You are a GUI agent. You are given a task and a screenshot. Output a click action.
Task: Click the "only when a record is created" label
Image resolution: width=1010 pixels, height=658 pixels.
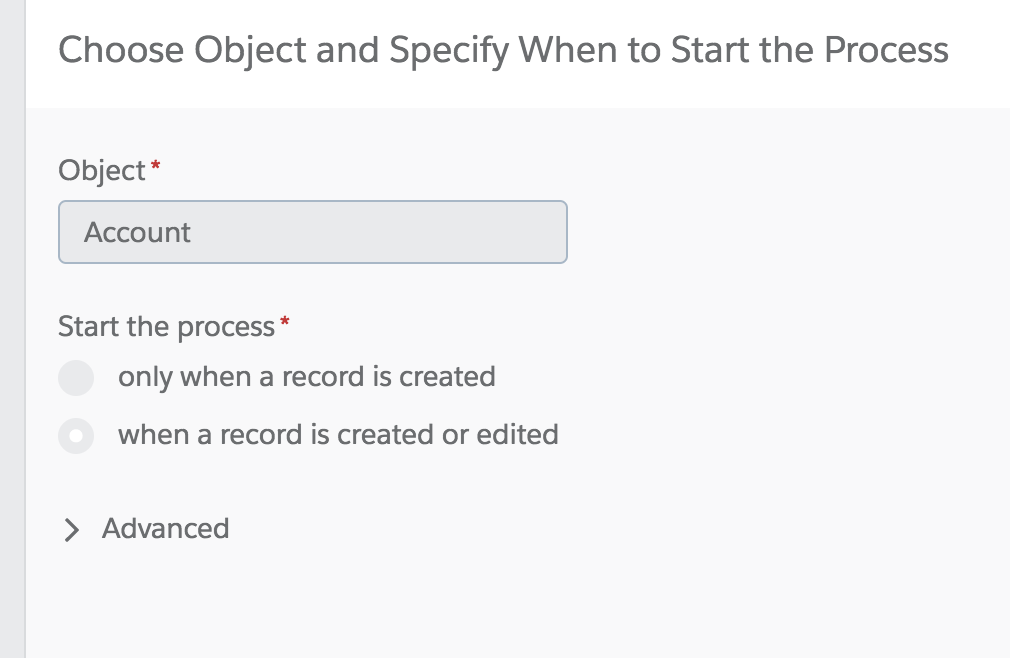coord(306,377)
